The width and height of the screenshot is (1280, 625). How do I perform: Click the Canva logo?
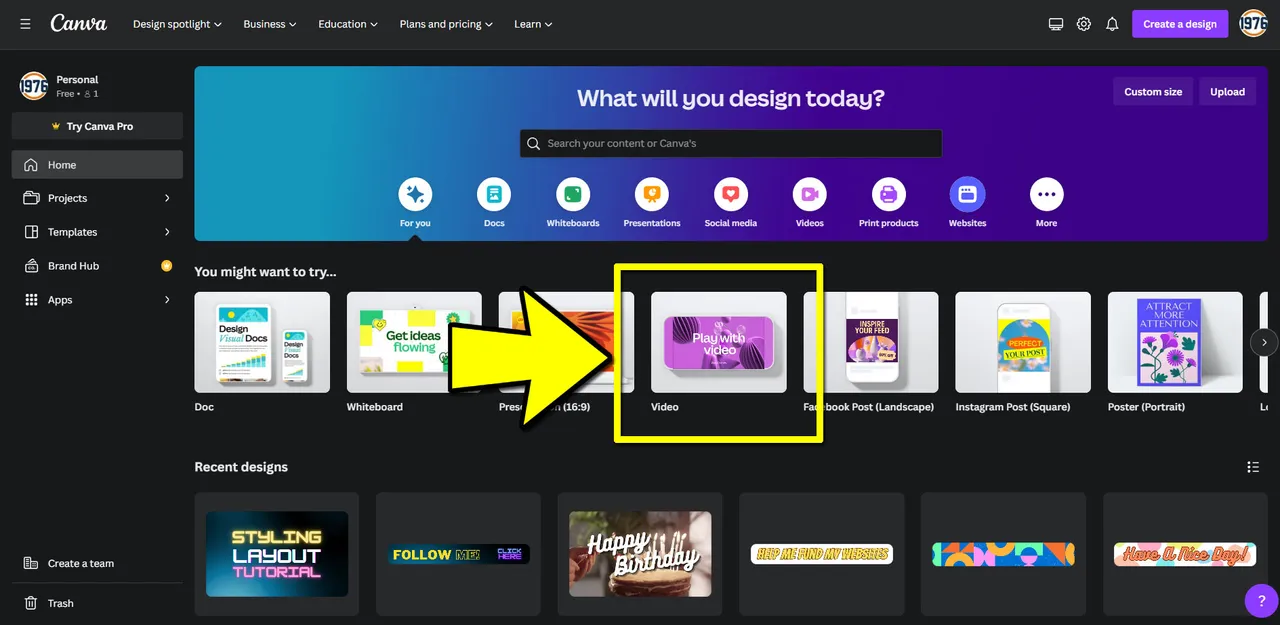78,23
